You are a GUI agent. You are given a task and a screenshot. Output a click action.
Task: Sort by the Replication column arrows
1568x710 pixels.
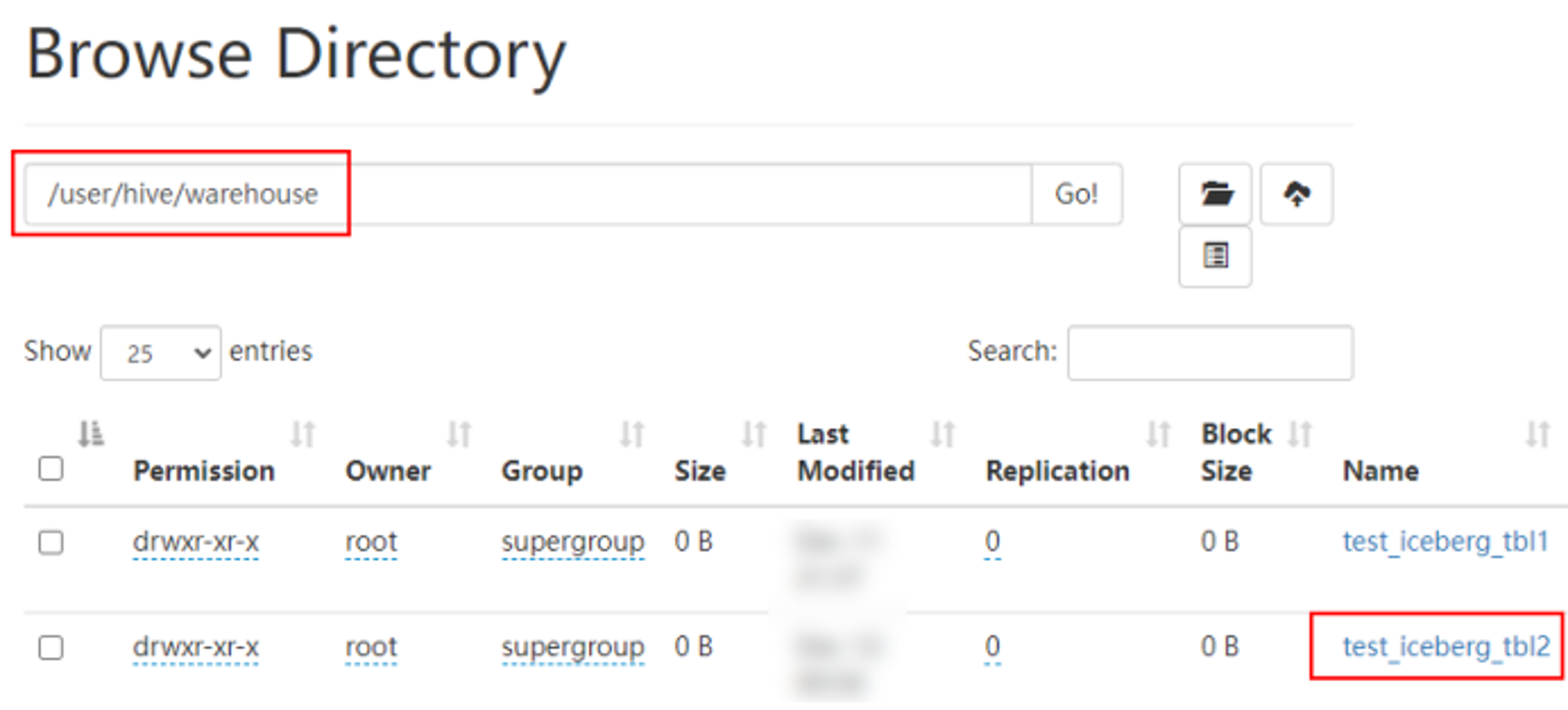click(1159, 434)
